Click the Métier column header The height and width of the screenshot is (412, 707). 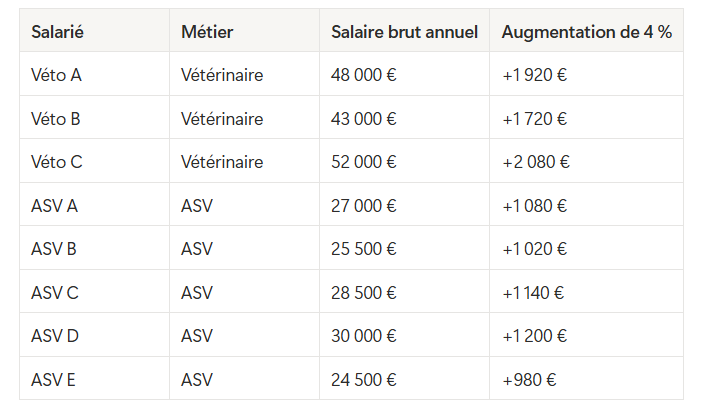click(244, 30)
